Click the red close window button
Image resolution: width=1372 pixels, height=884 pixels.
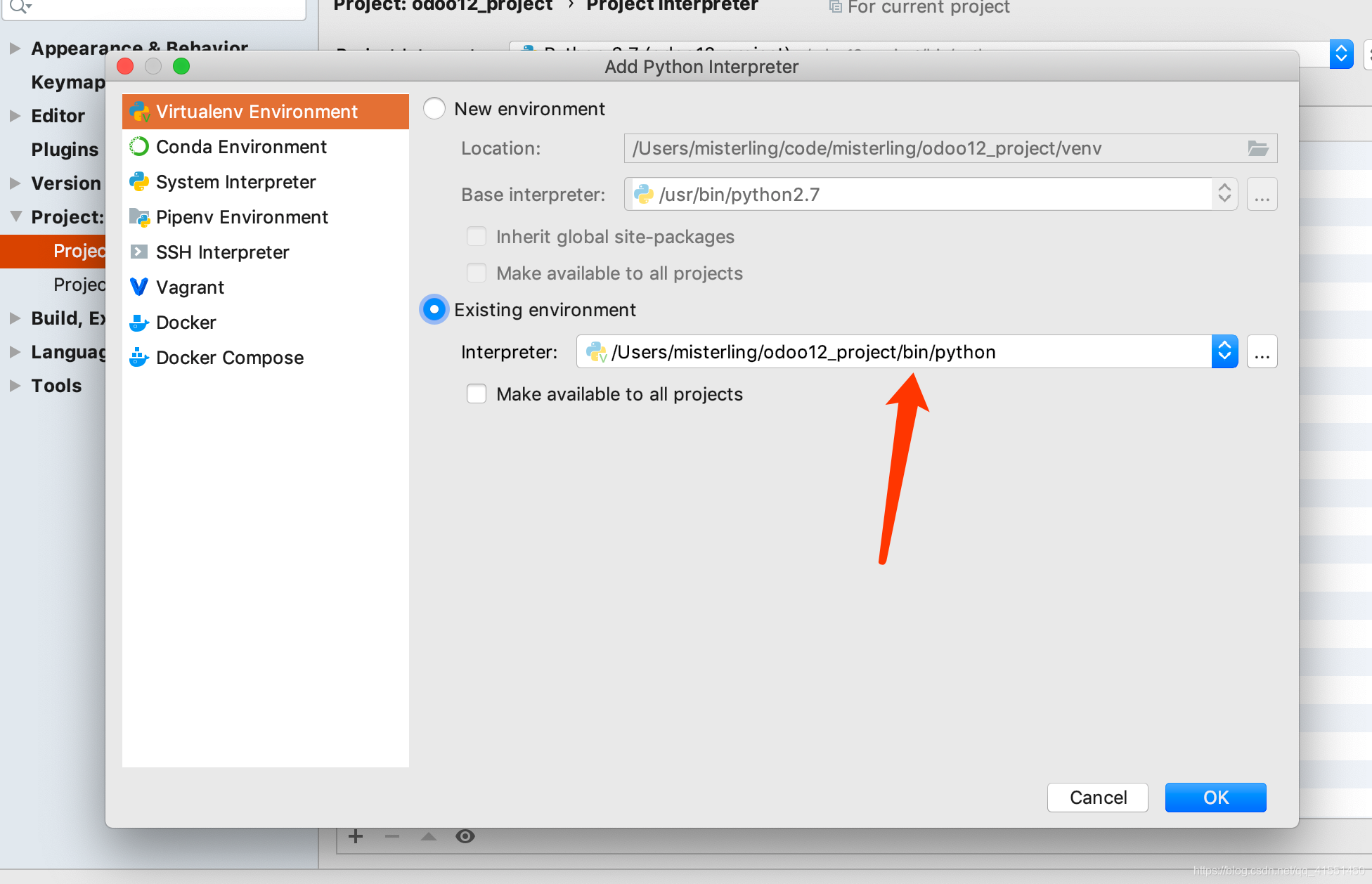coord(125,66)
